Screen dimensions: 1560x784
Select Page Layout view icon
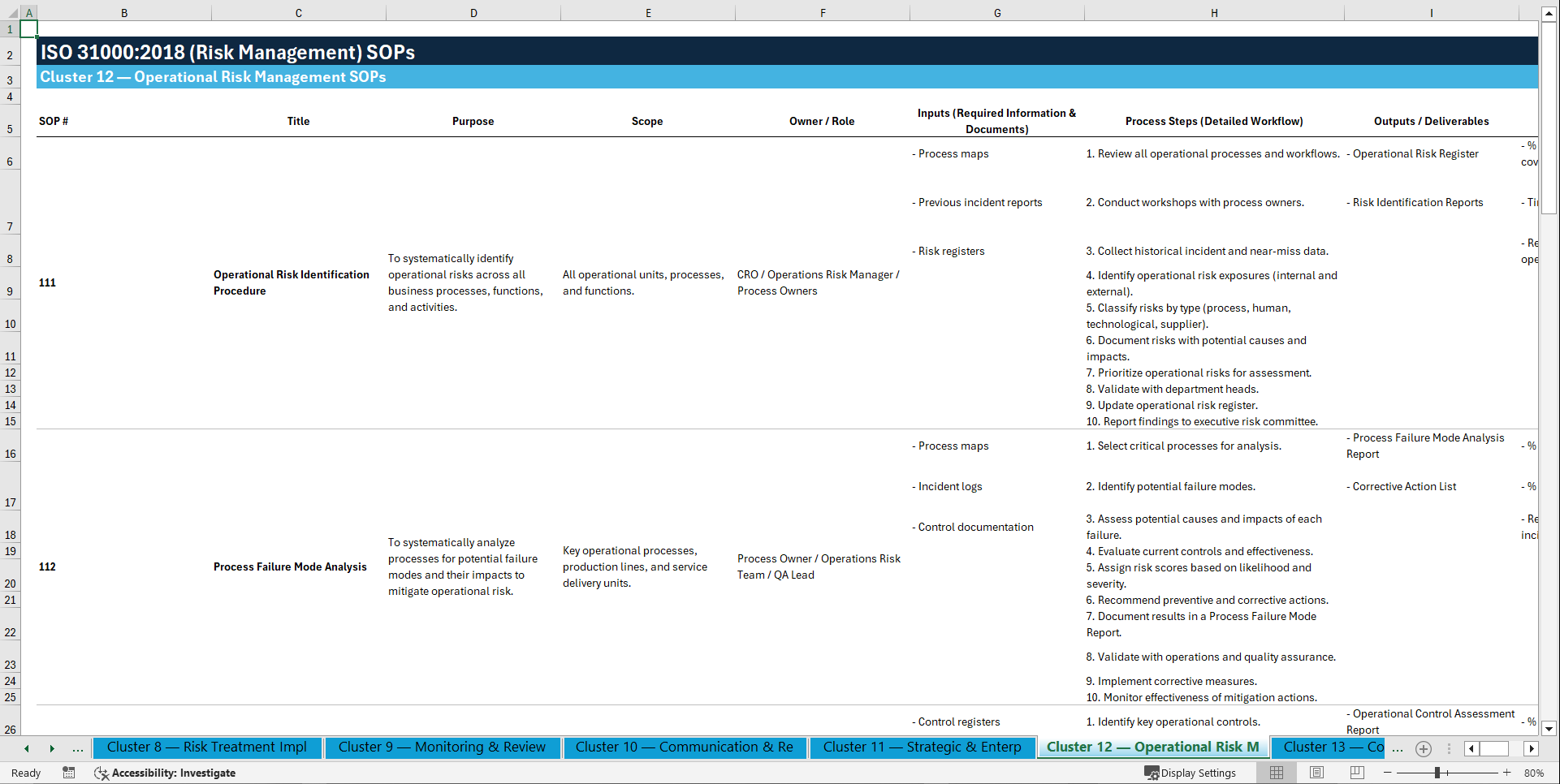(1316, 773)
